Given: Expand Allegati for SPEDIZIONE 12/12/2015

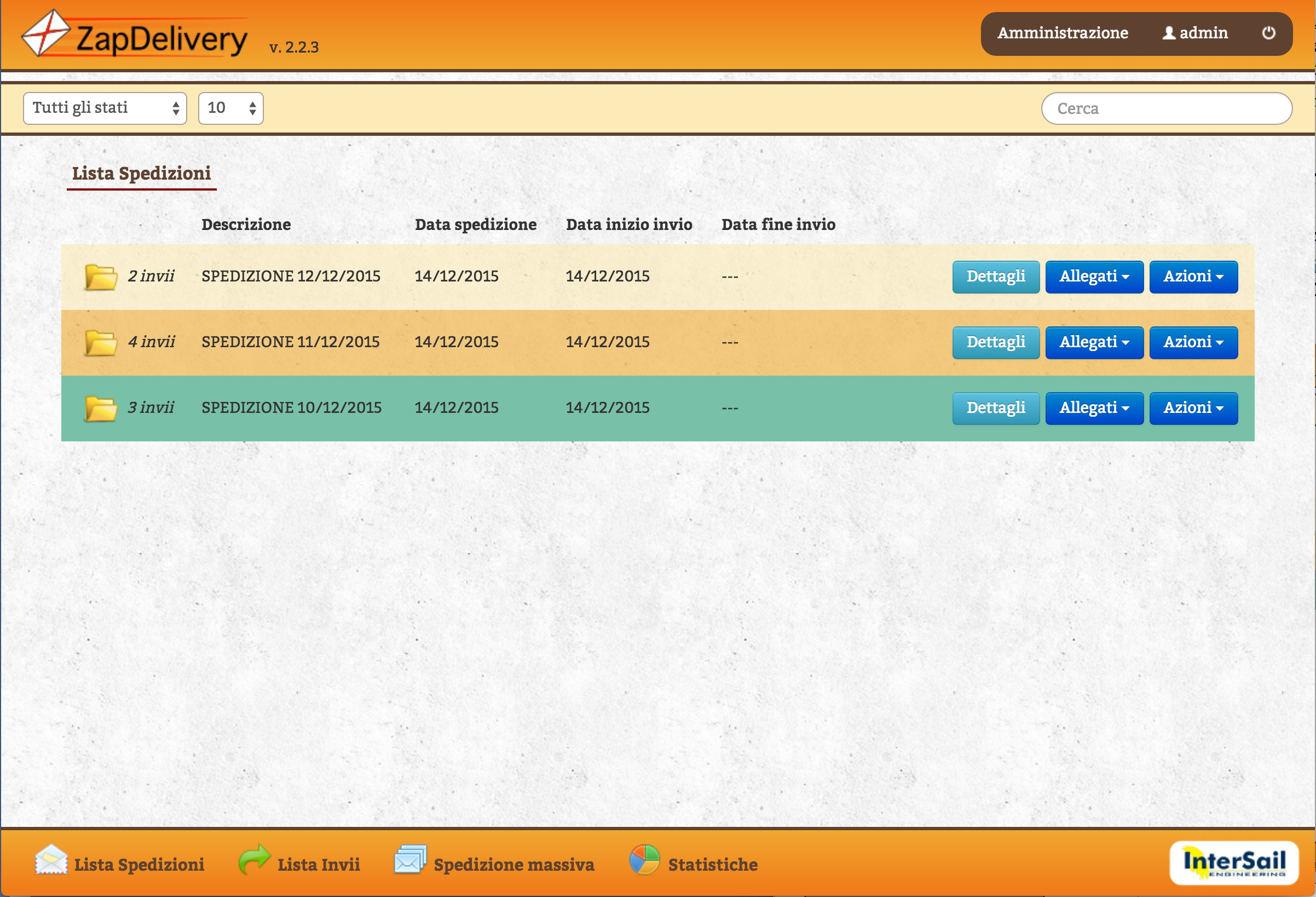Looking at the screenshot, I should pyautogui.click(x=1094, y=277).
